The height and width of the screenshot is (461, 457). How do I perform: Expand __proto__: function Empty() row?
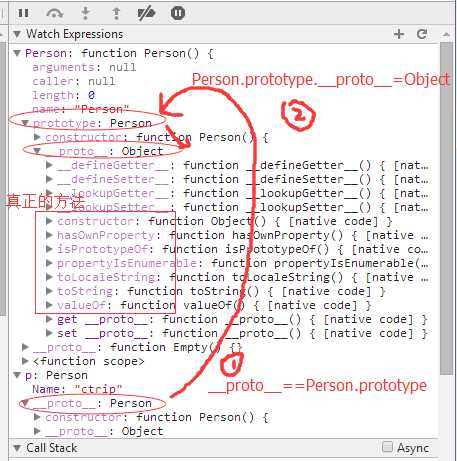[25, 347]
